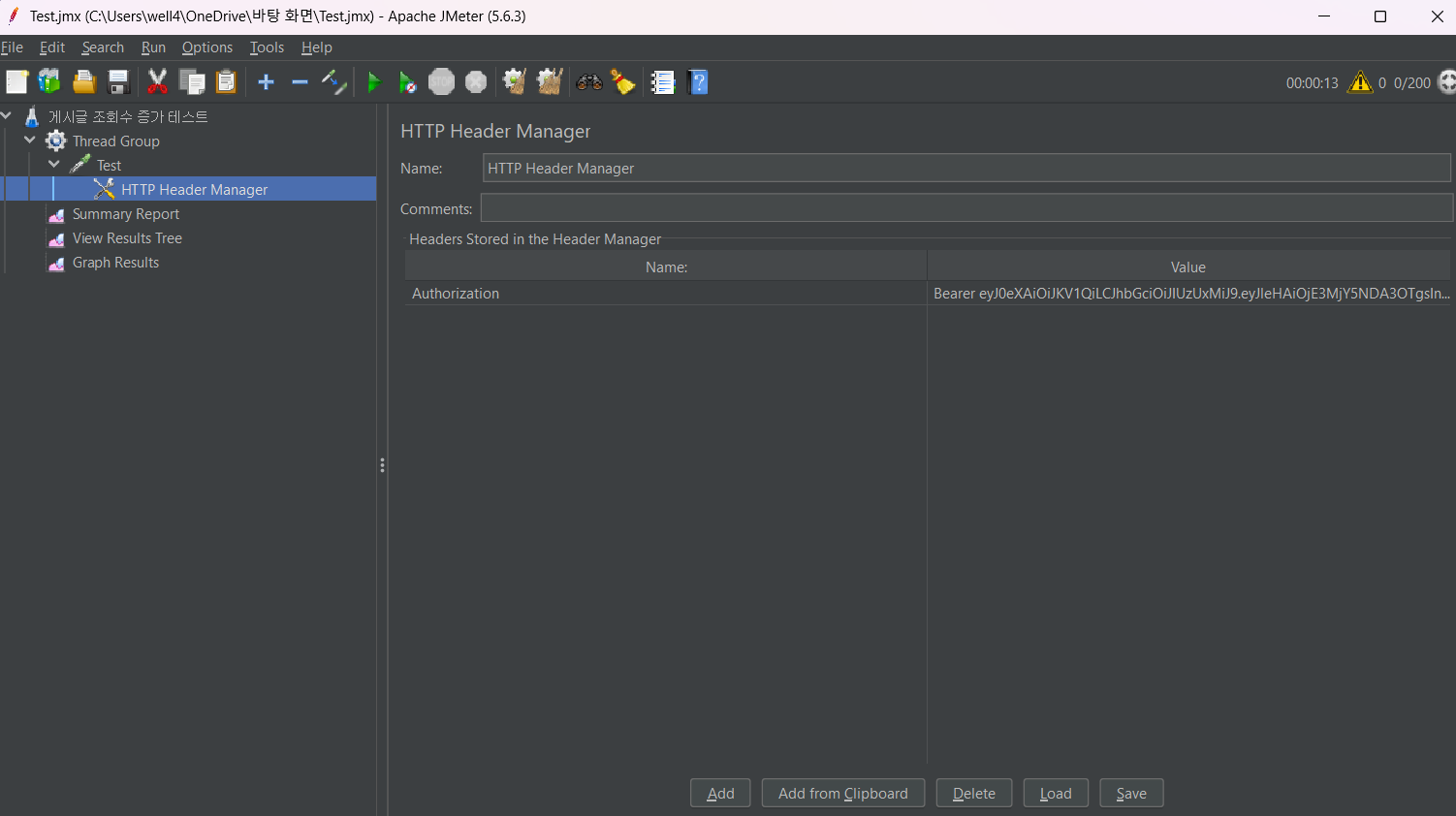This screenshot has height=816, width=1456.
Task: Click the Summary Report listener icon
Action: (56, 214)
